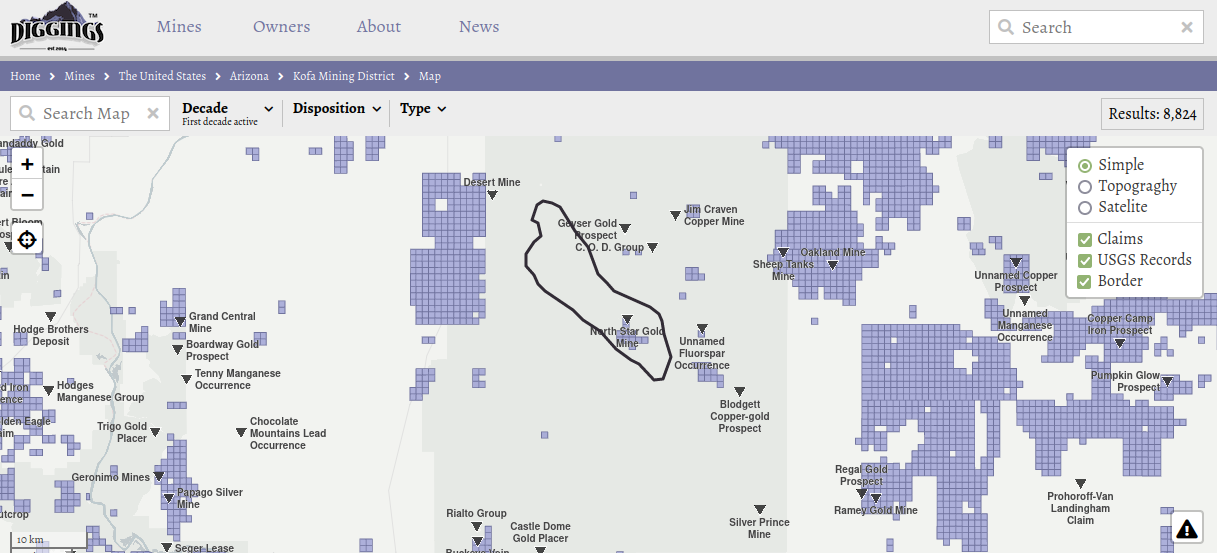Click the Hodges Manganese Group label
Viewport: 1217px width, 553px height.
[x=100, y=391]
